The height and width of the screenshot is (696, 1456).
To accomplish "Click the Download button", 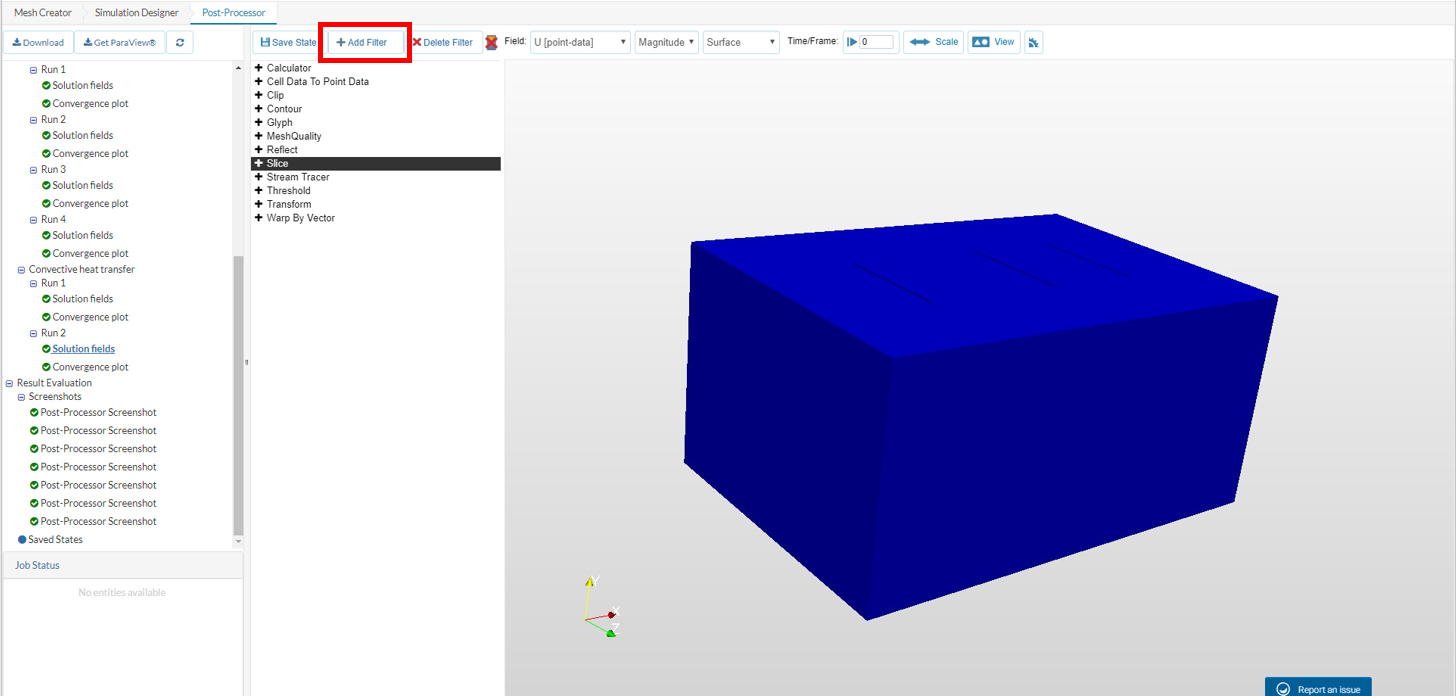I will point(38,42).
